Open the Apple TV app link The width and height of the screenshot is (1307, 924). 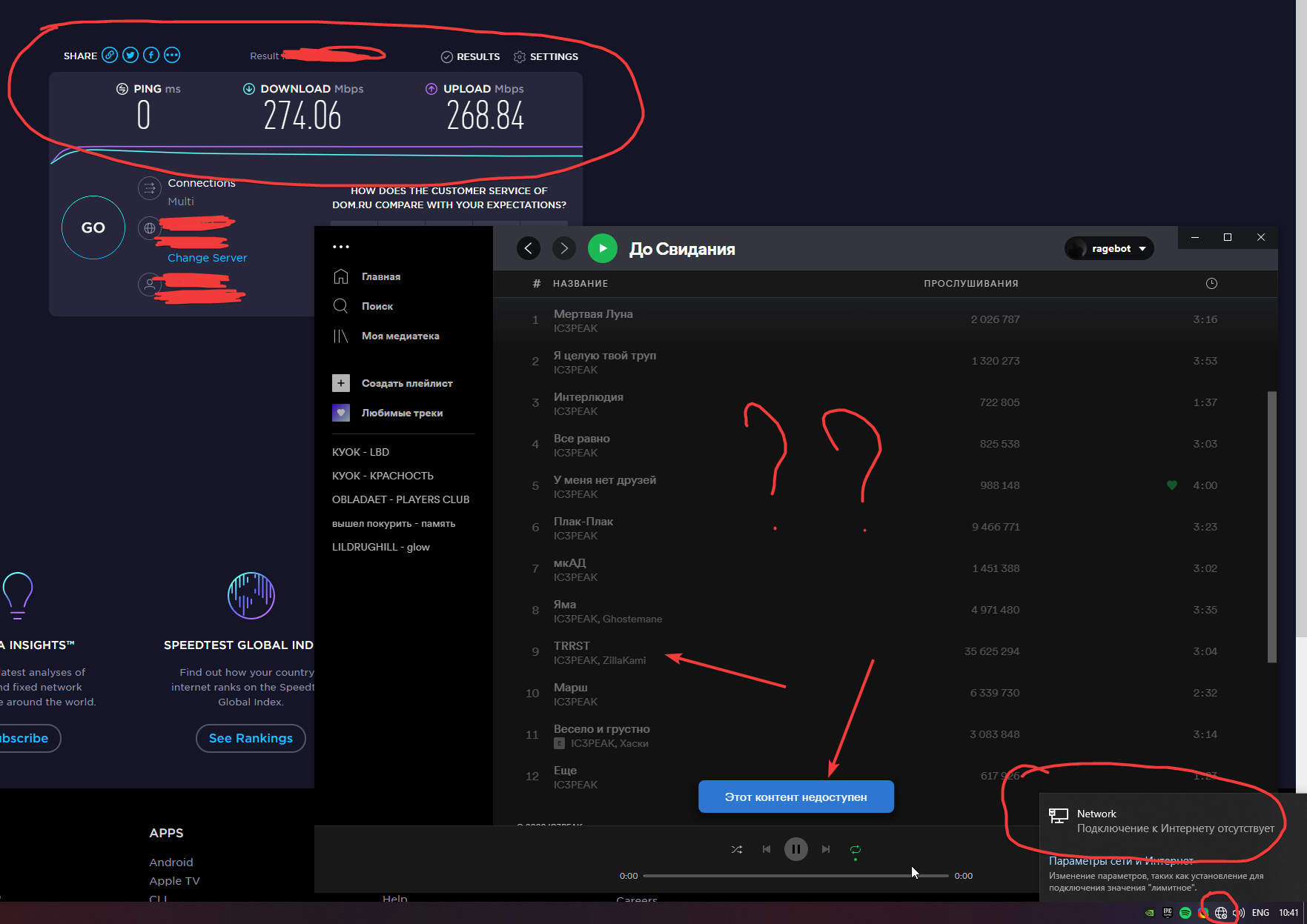coord(175,881)
